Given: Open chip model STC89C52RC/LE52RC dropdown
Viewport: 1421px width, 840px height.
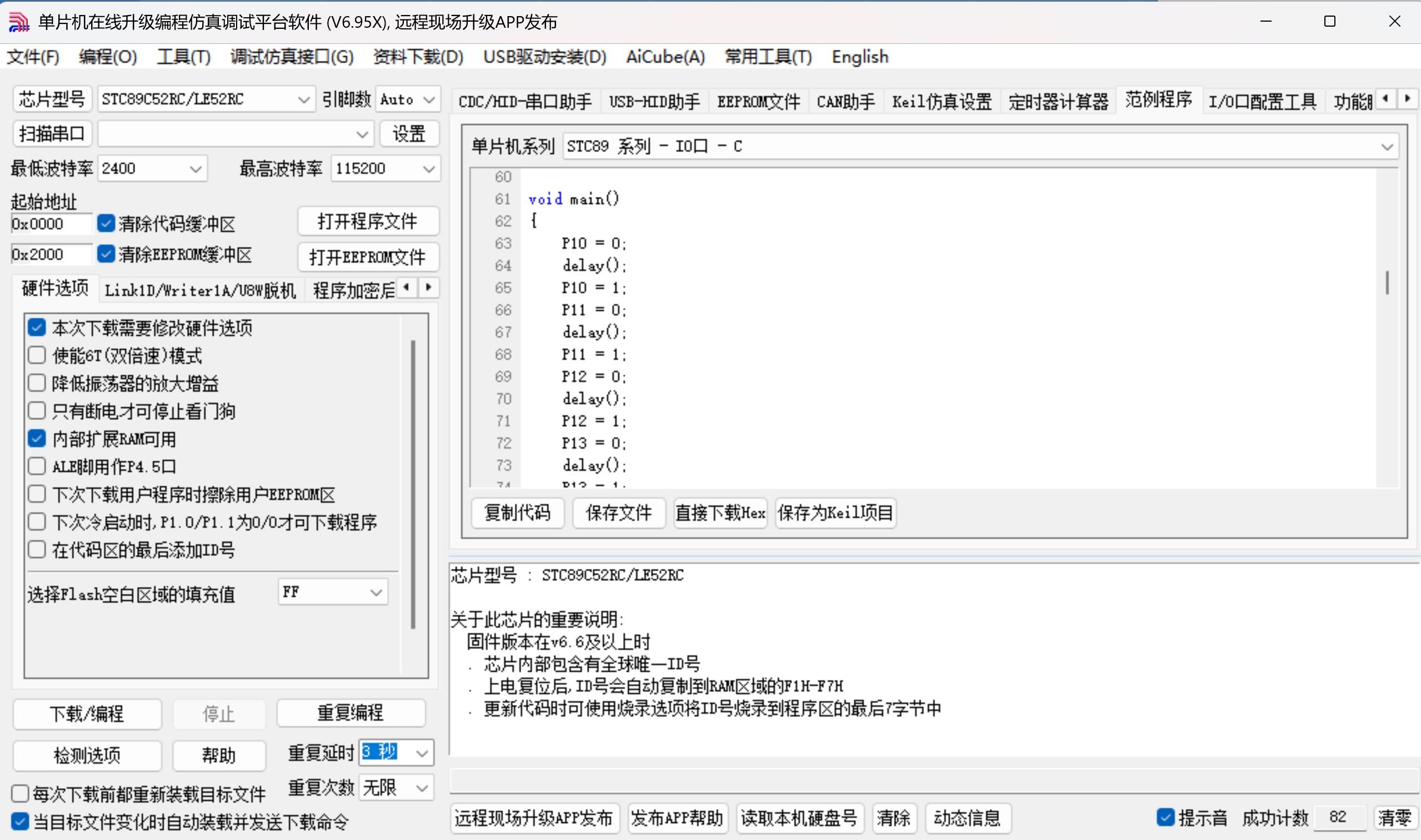Looking at the screenshot, I should coord(206,99).
